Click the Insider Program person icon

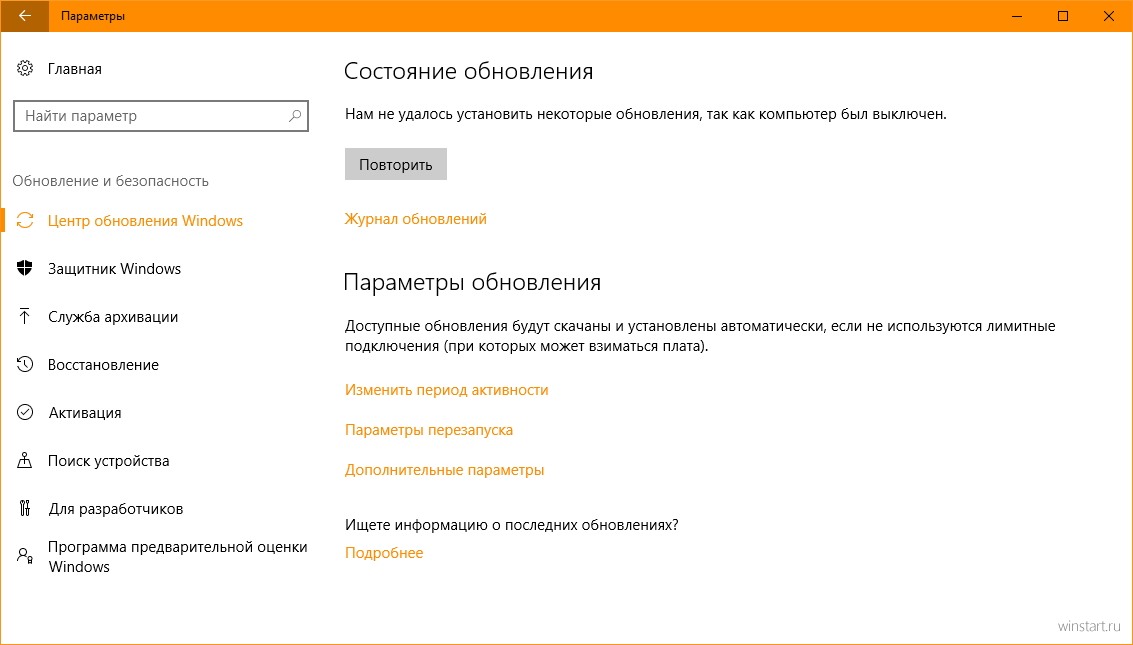(x=25, y=555)
